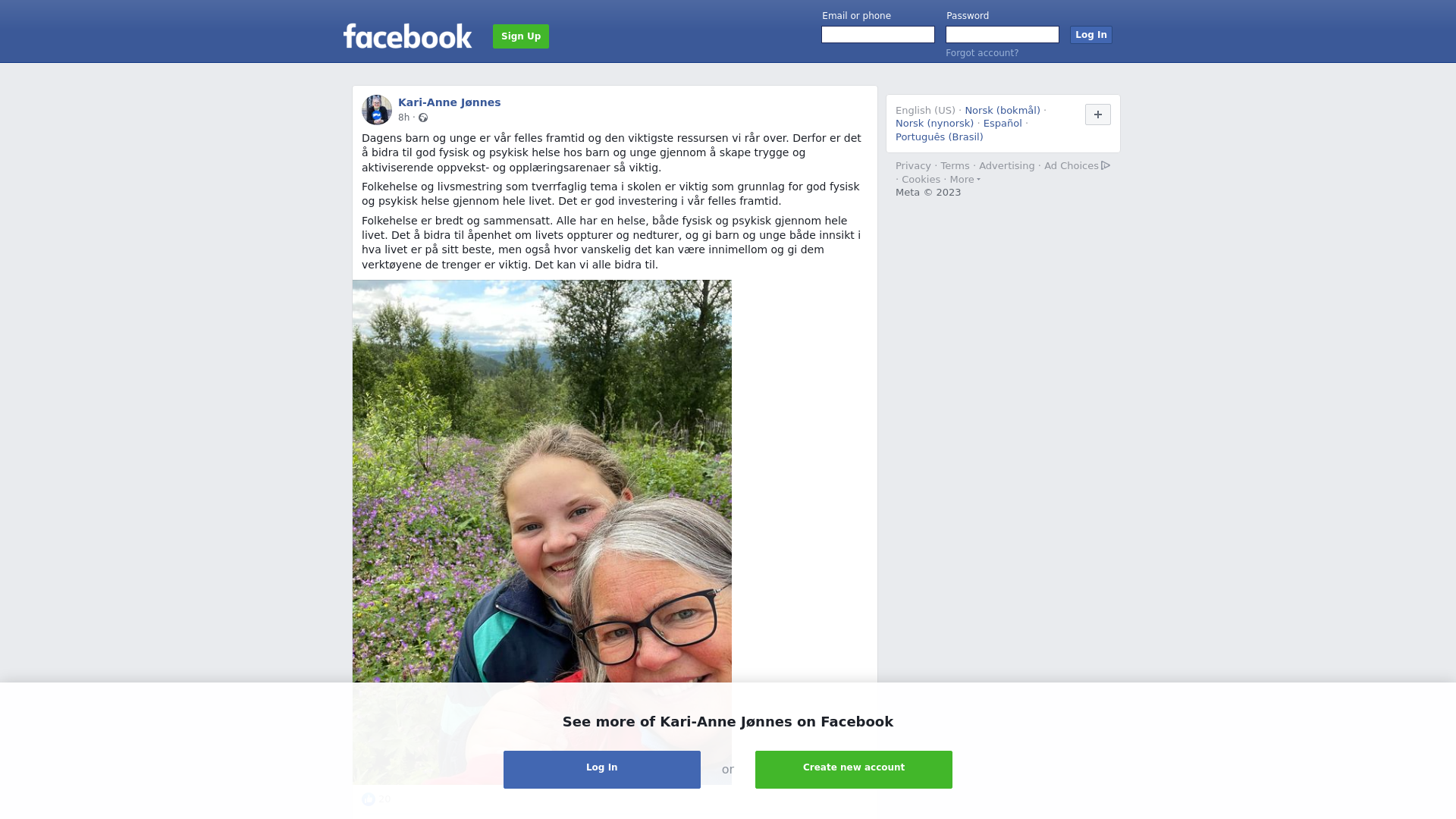1456x819 pixels.
Task: Switch language to Norsk (nynorsk)
Action: [x=934, y=124]
